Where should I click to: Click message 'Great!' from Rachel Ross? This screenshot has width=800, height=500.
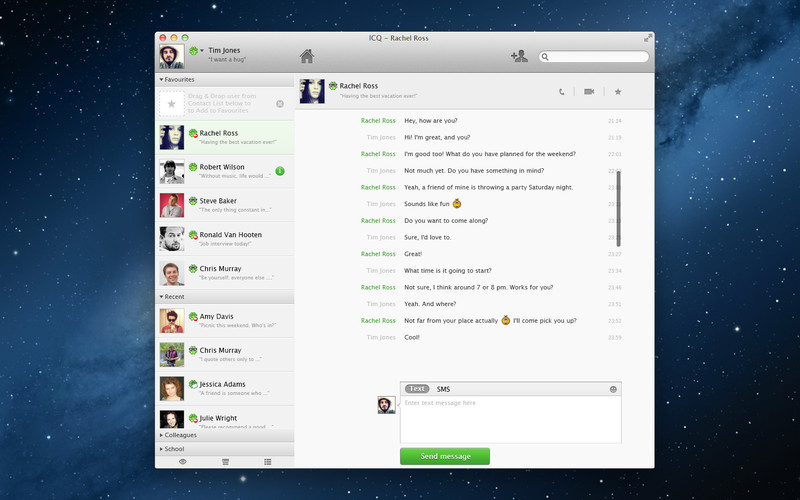coord(413,254)
